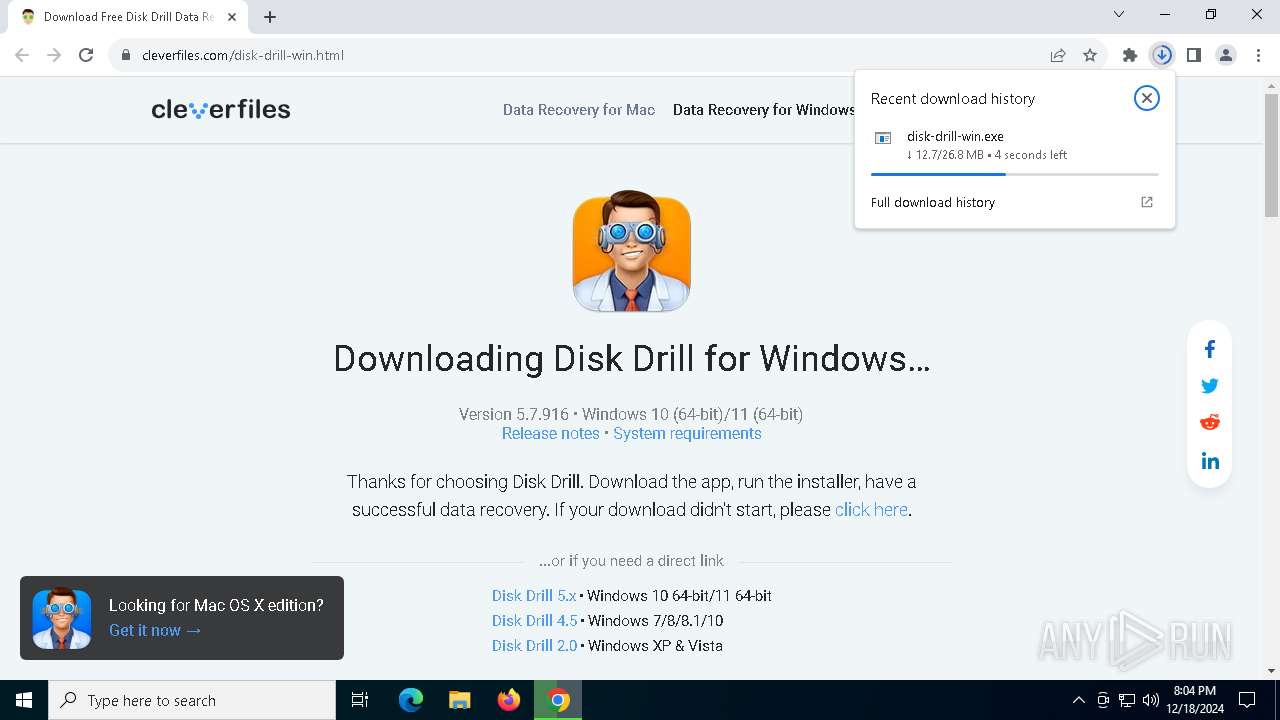
Task: Click the Chrome taskbar icon
Action: point(558,700)
